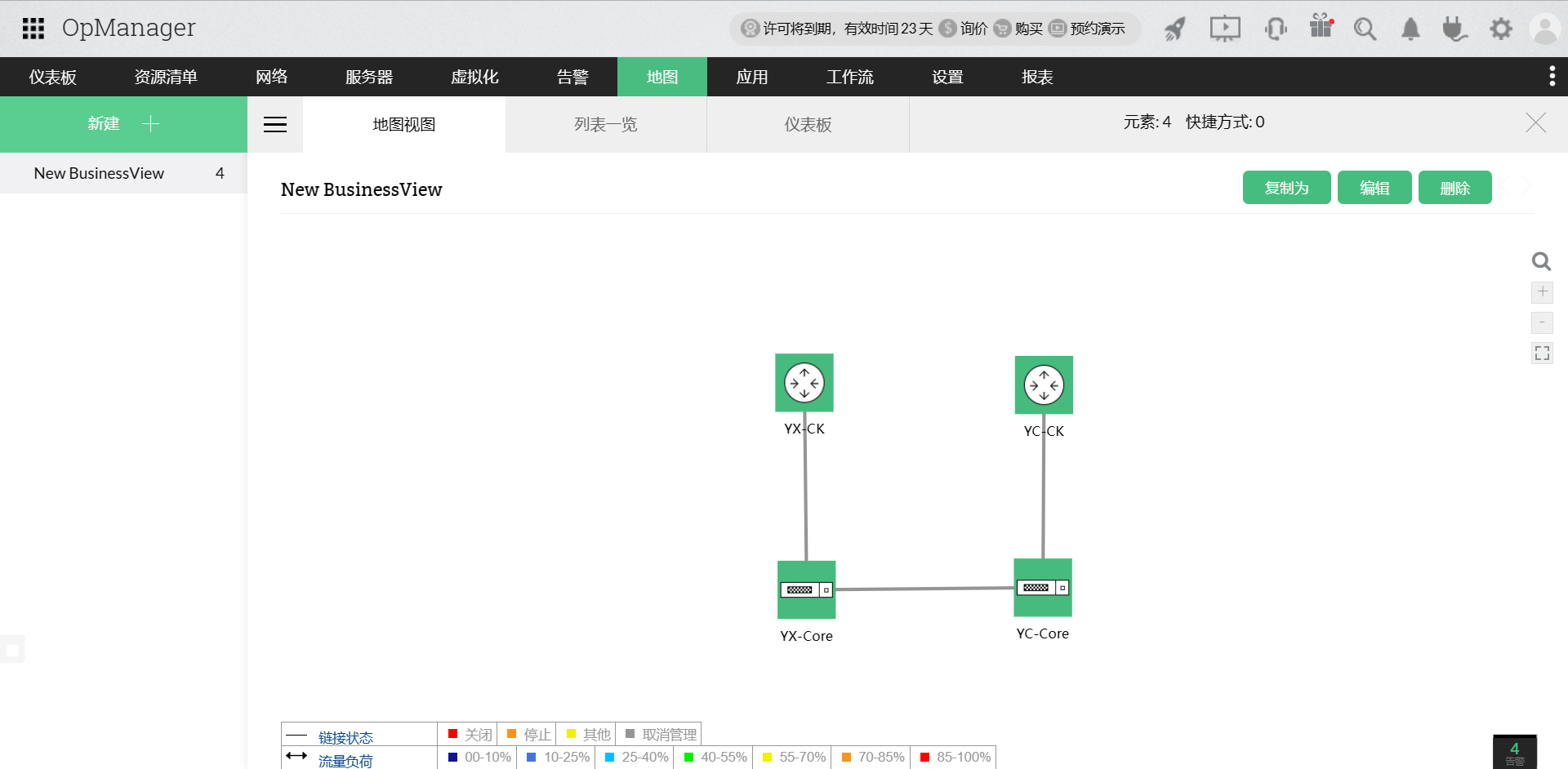
Task: Click the 40-55% green load swatch
Action: tap(688, 757)
